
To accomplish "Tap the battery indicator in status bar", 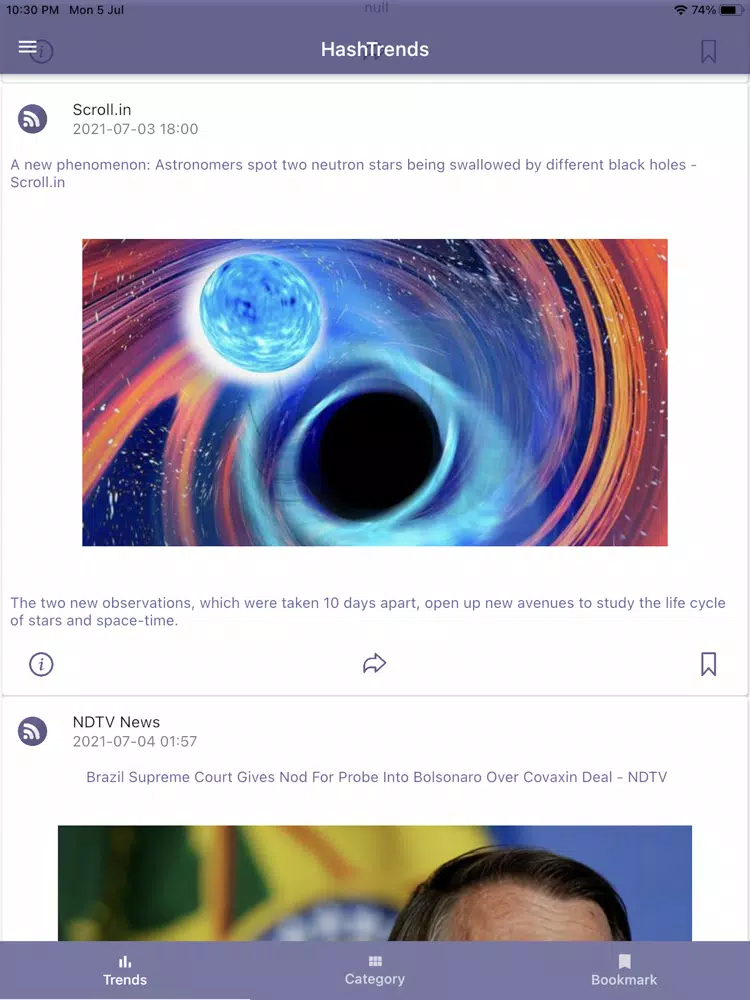I will (x=732, y=10).
